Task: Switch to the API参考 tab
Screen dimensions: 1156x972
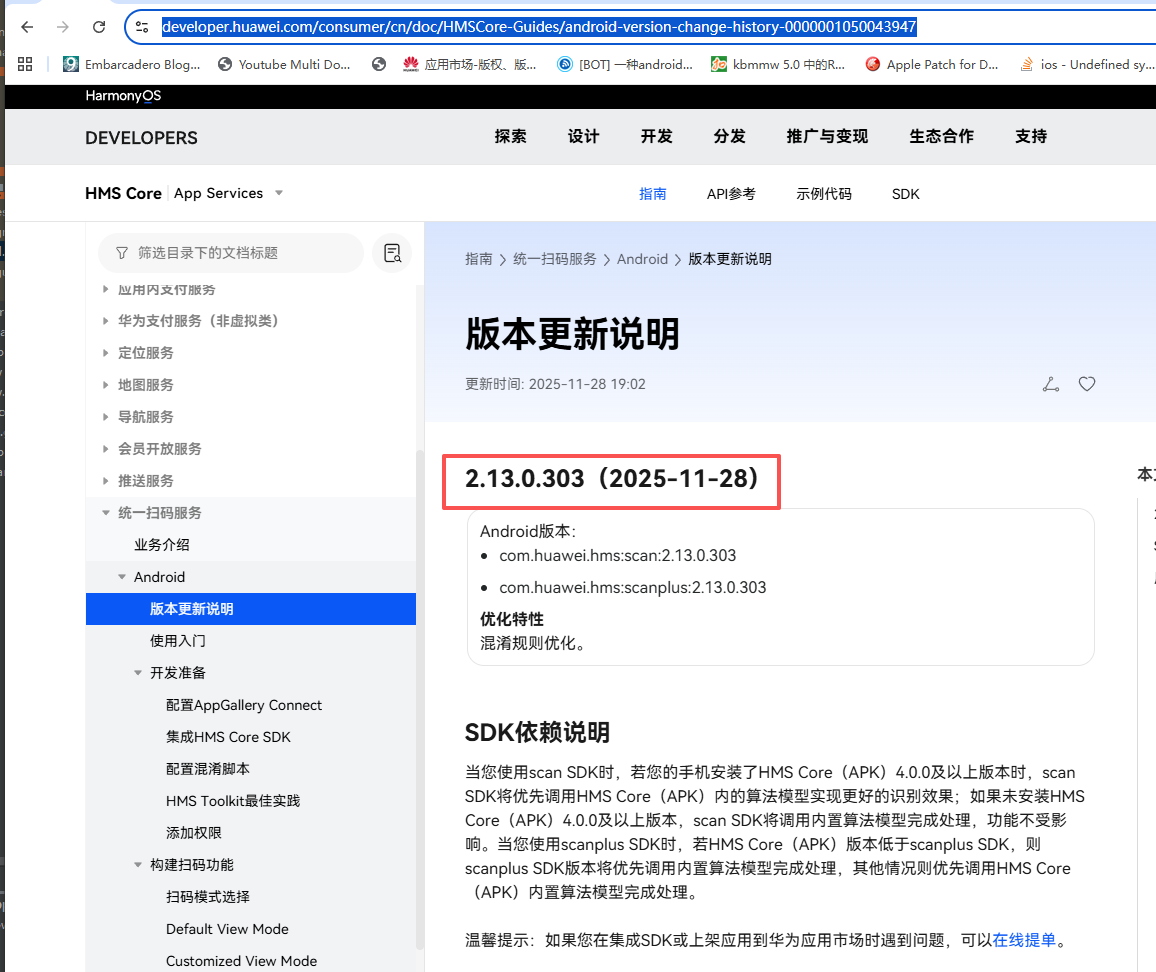Action: point(731,194)
